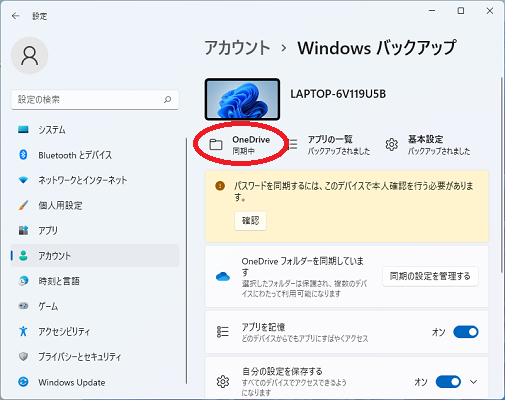Click the ゲーム controller icon
The height and width of the screenshot is (400, 505).
tap(23, 306)
